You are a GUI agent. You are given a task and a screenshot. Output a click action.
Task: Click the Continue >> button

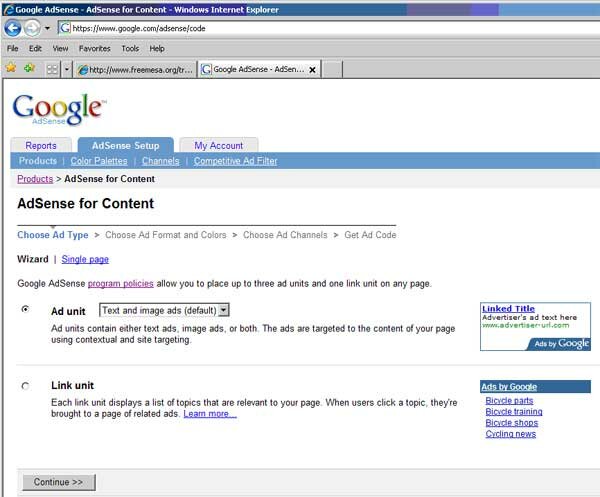pos(59,482)
